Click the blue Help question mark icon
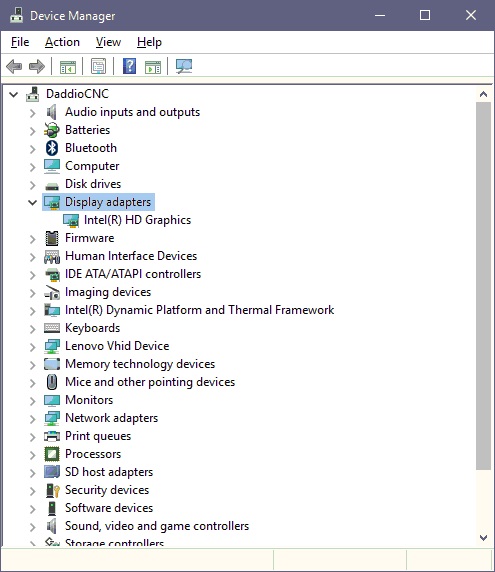This screenshot has width=495, height=572. pos(129,66)
